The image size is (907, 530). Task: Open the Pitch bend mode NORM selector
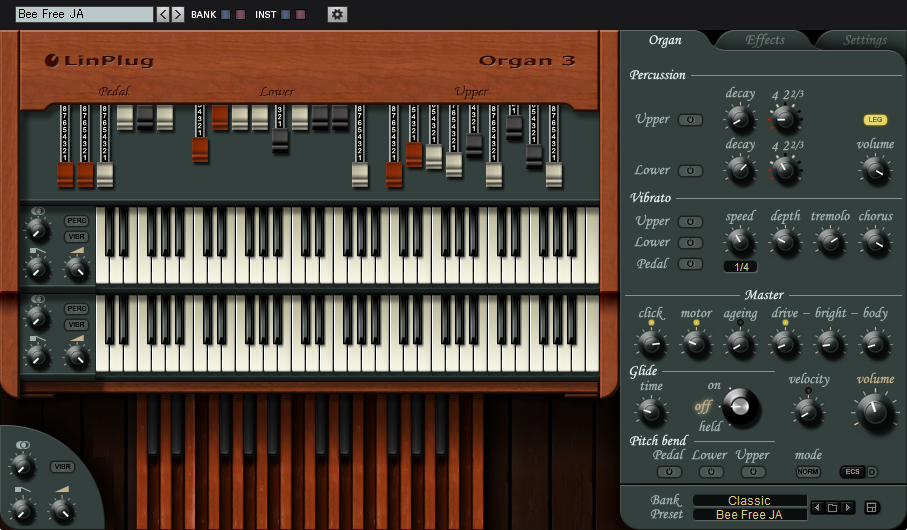pyautogui.click(x=808, y=472)
